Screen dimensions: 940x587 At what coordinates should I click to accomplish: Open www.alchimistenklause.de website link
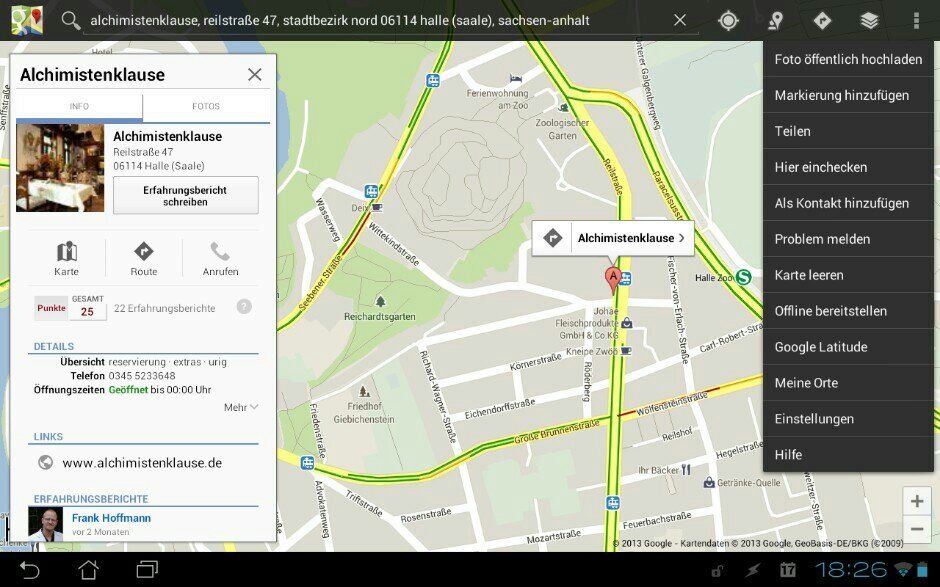point(142,463)
